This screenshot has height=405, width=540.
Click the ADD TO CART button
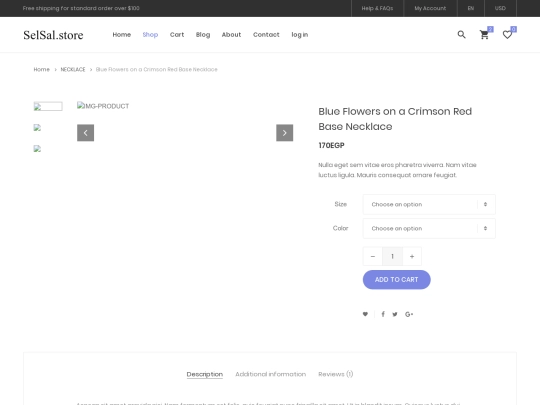pos(396,280)
